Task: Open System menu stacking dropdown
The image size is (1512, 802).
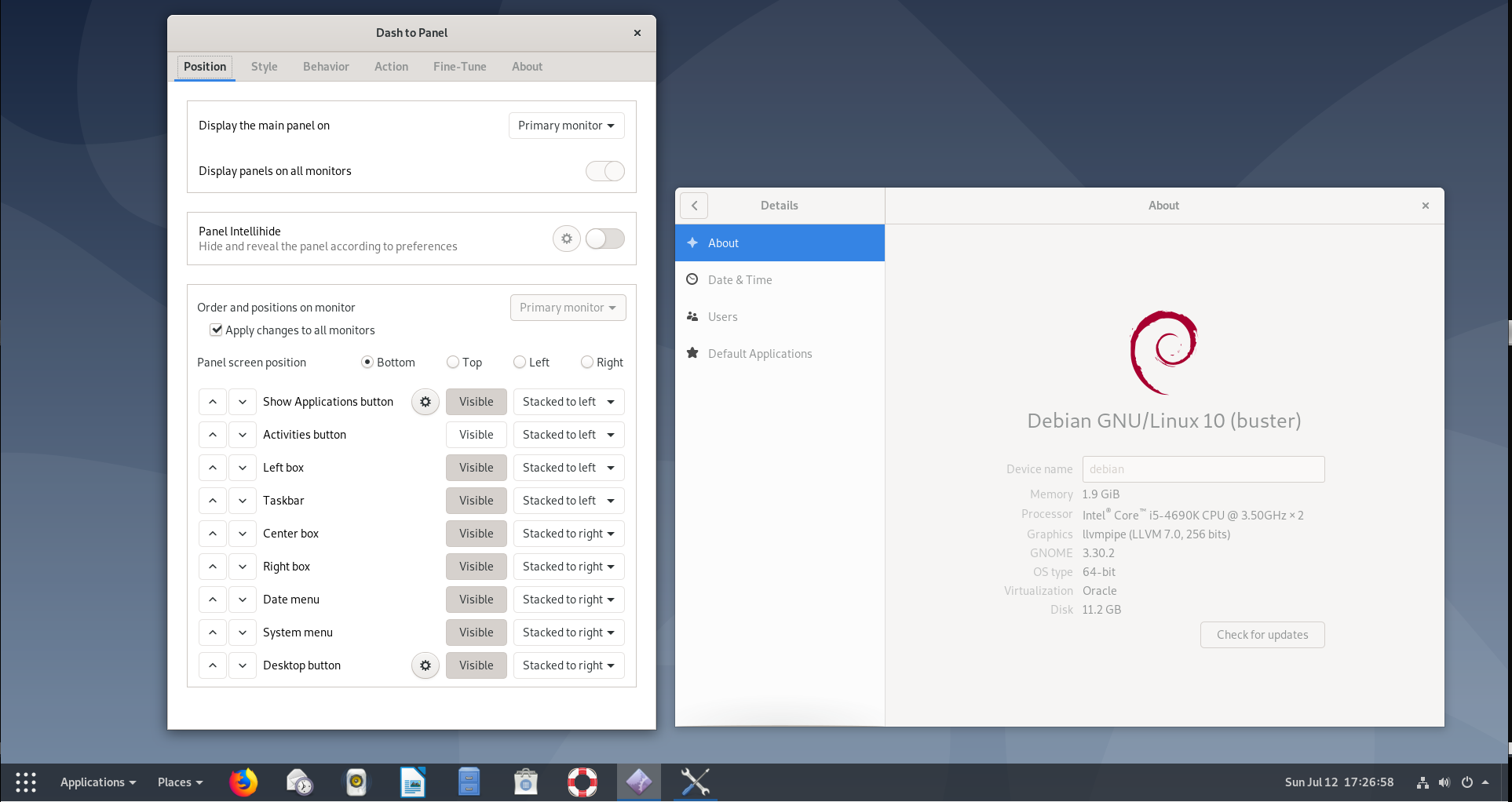Action: click(569, 632)
